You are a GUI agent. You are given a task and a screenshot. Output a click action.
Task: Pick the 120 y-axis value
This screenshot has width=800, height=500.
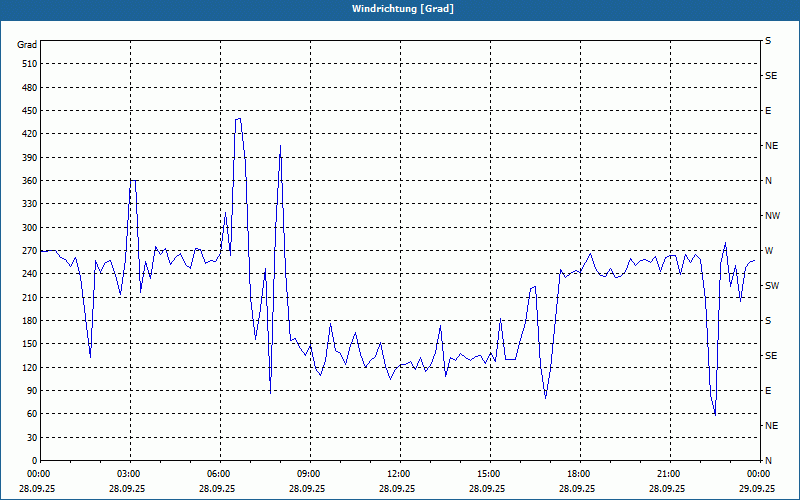(x=30, y=367)
